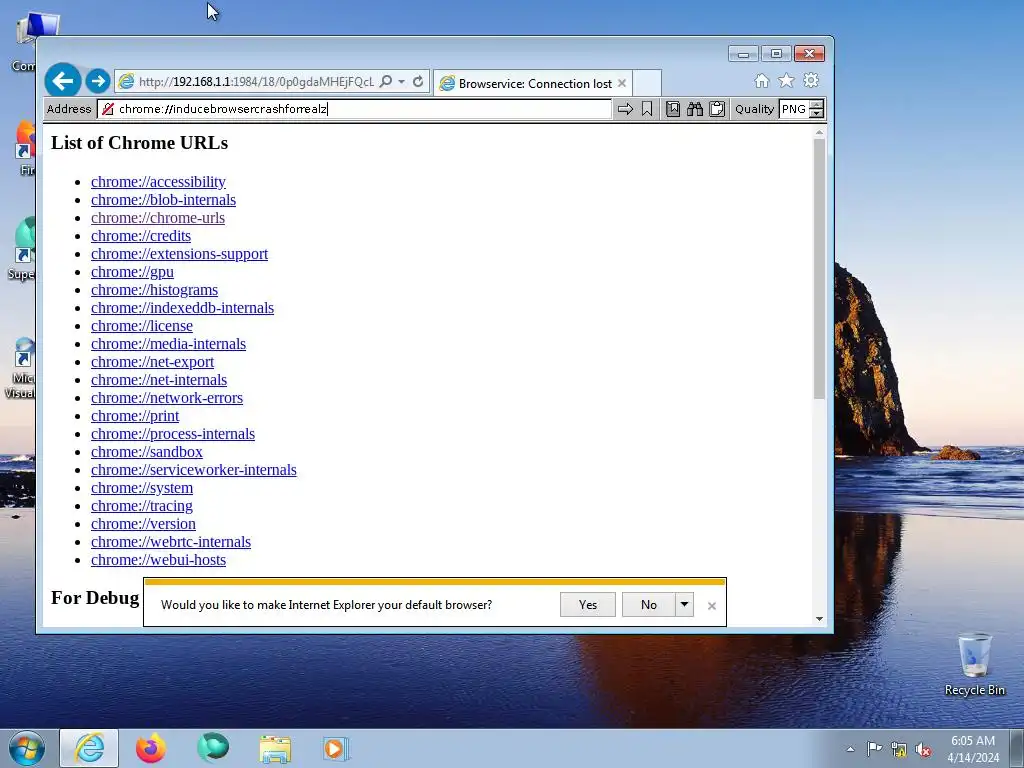Click No on default browser prompt
The image size is (1024, 768).
coord(648,605)
